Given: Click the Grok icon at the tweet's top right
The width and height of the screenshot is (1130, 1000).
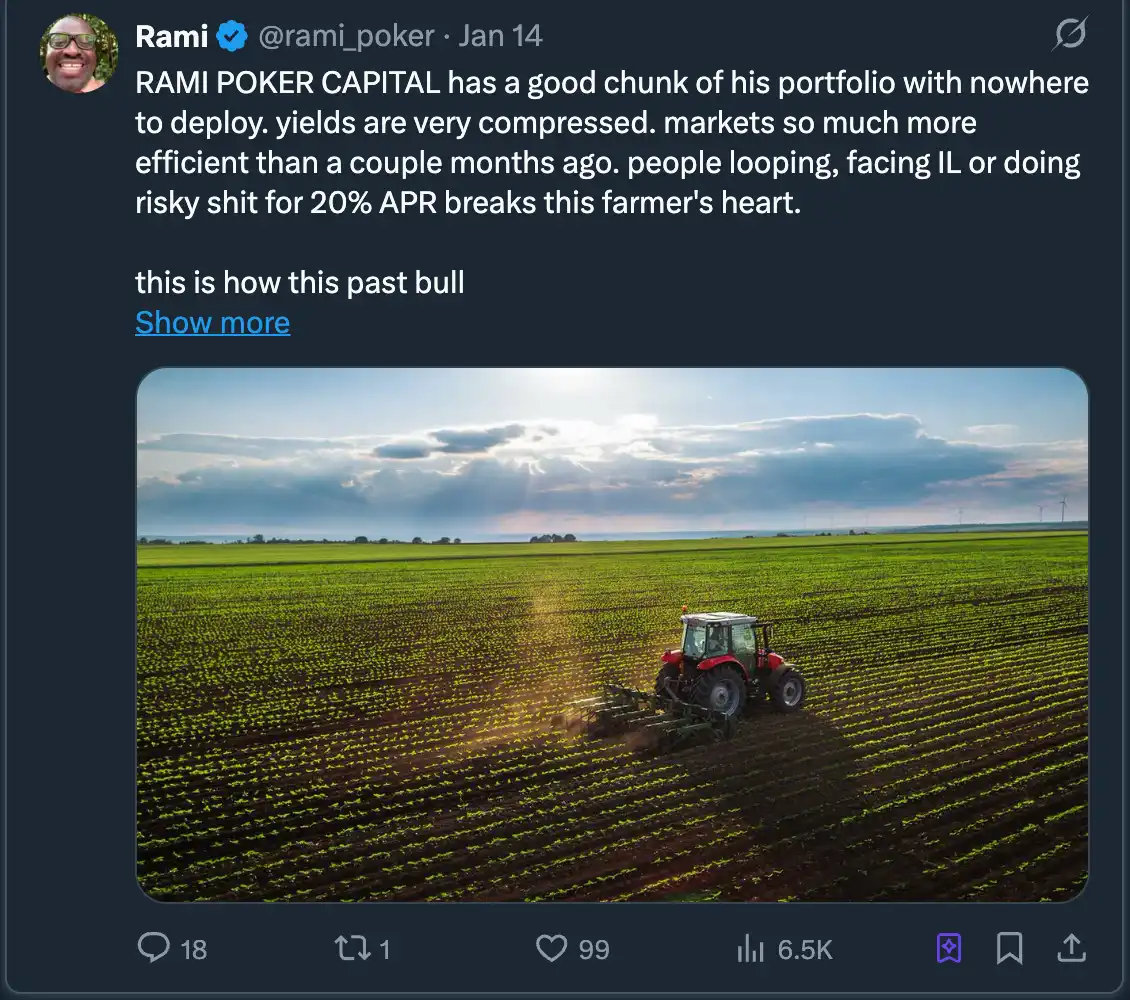Looking at the screenshot, I should click(x=1069, y=37).
